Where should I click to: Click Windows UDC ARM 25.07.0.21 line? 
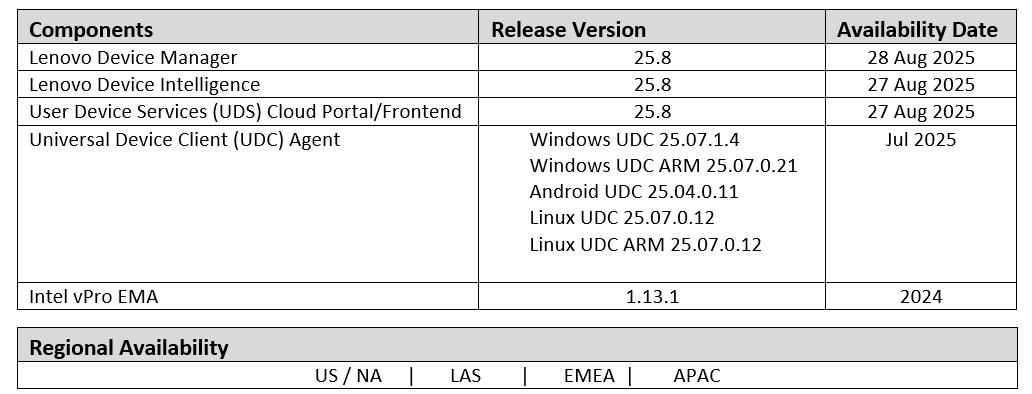663,165
